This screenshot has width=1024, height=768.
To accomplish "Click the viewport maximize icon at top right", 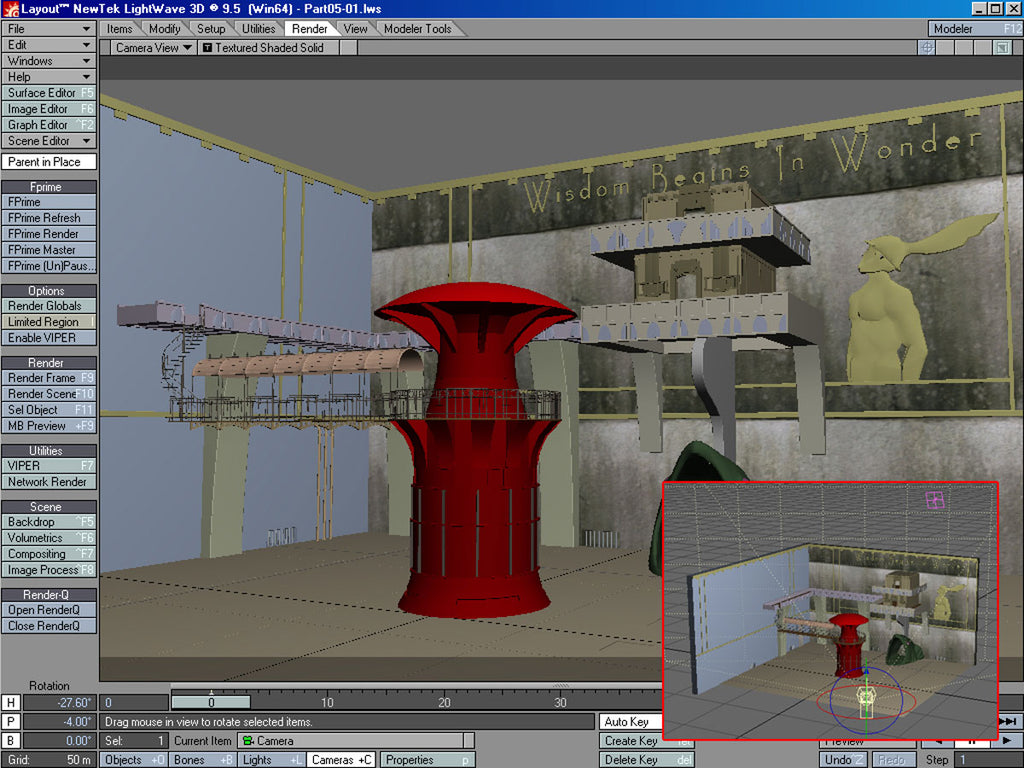I will tap(1002, 47).
